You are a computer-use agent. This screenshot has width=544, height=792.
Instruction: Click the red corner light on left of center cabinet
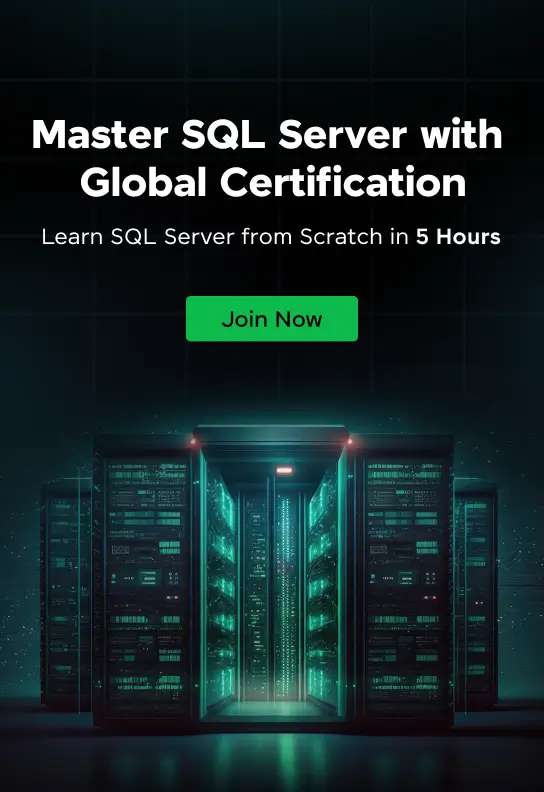coord(192,442)
